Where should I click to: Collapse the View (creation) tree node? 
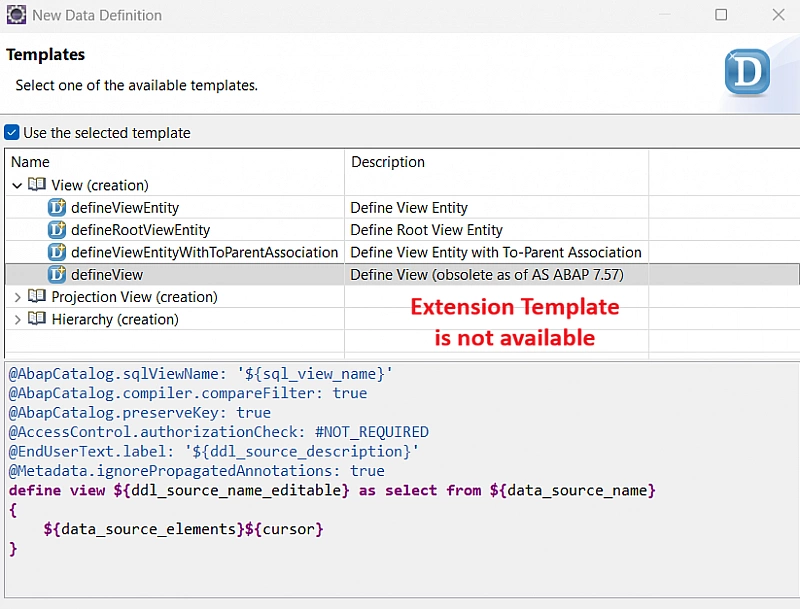18,185
